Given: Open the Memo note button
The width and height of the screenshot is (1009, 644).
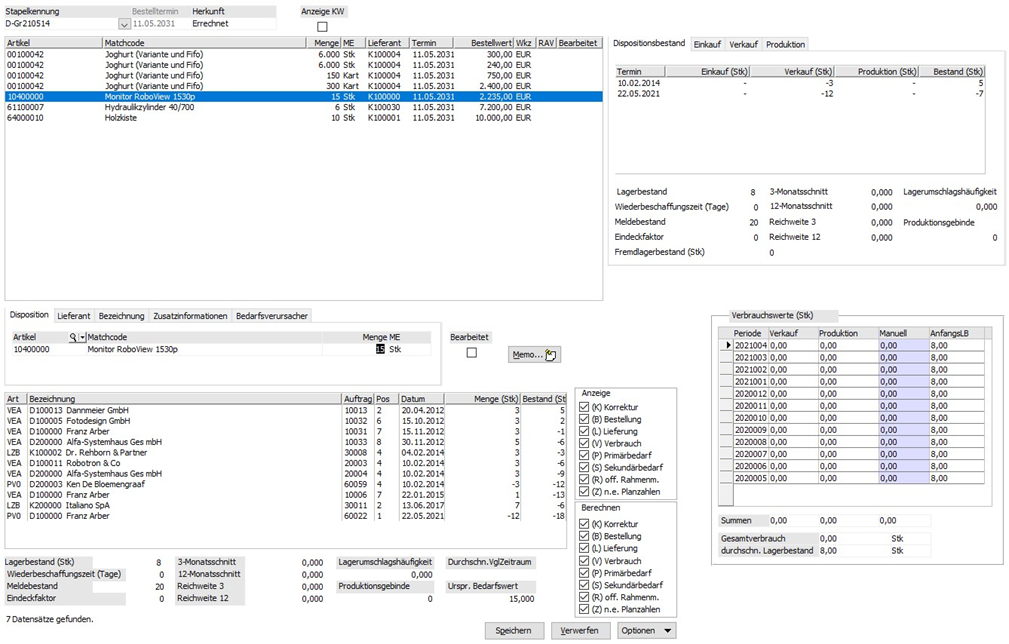Looking at the screenshot, I should coord(534,354).
